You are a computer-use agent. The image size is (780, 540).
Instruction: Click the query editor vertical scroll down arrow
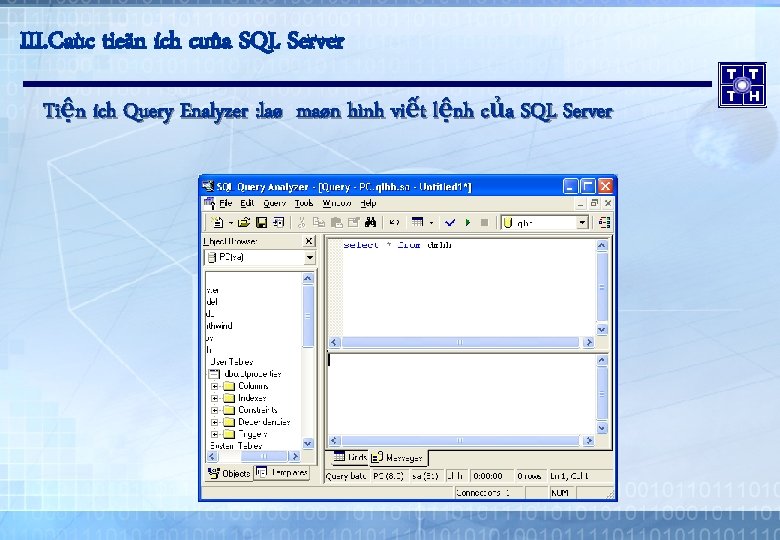pos(602,330)
